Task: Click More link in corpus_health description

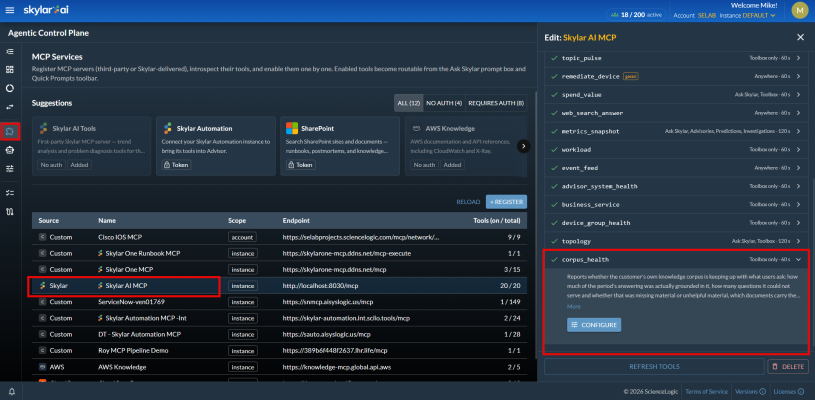Action: [573, 306]
